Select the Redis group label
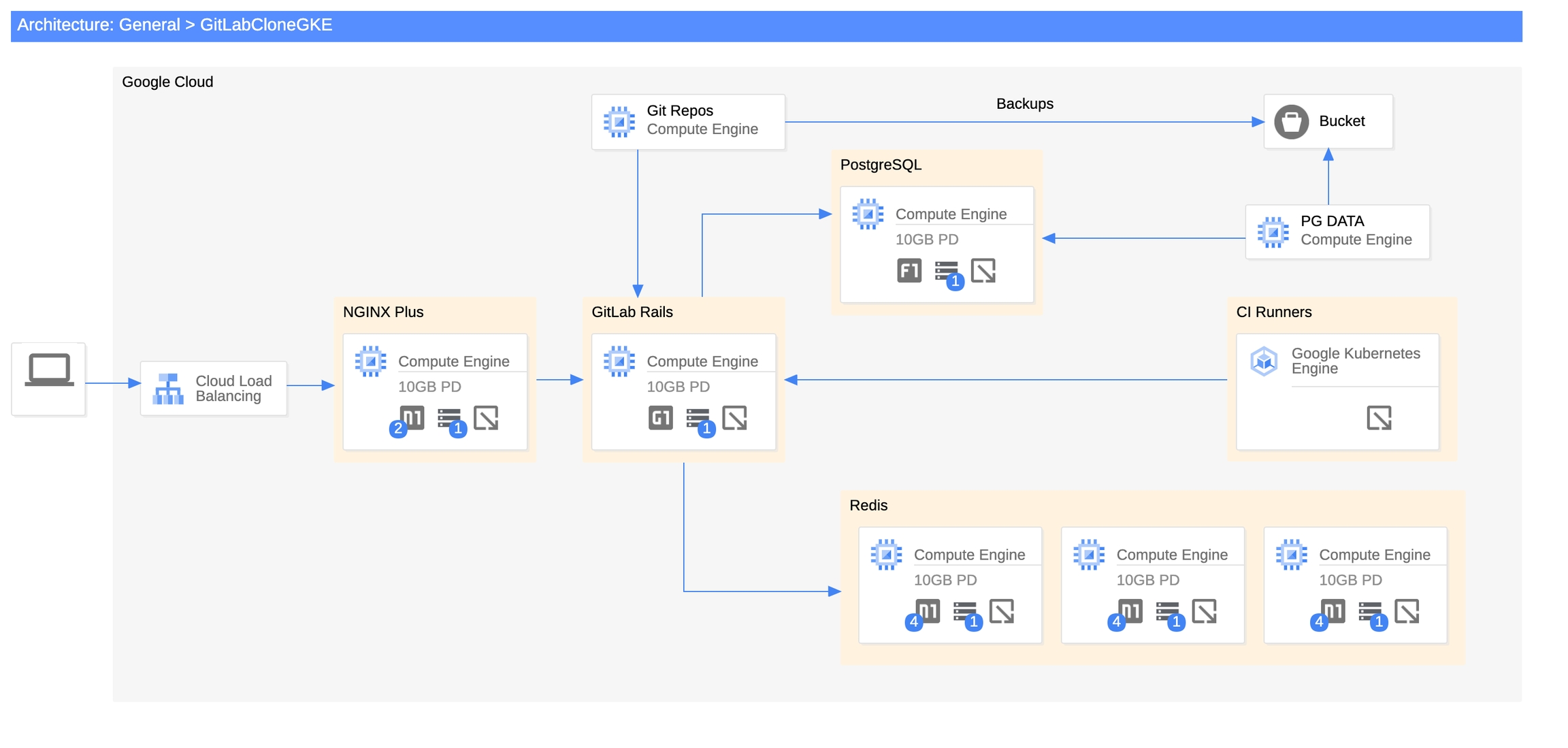This screenshot has width=1568, height=748. (x=868, y=505)
